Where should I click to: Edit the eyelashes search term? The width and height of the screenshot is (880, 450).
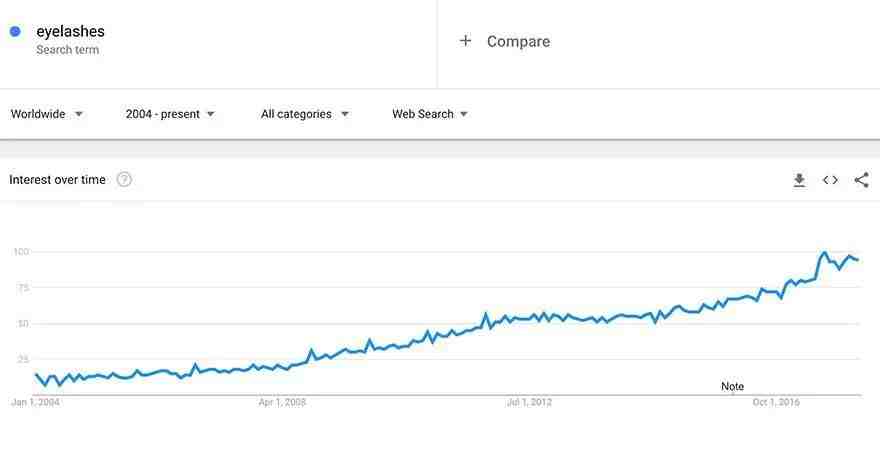(70, 31)
